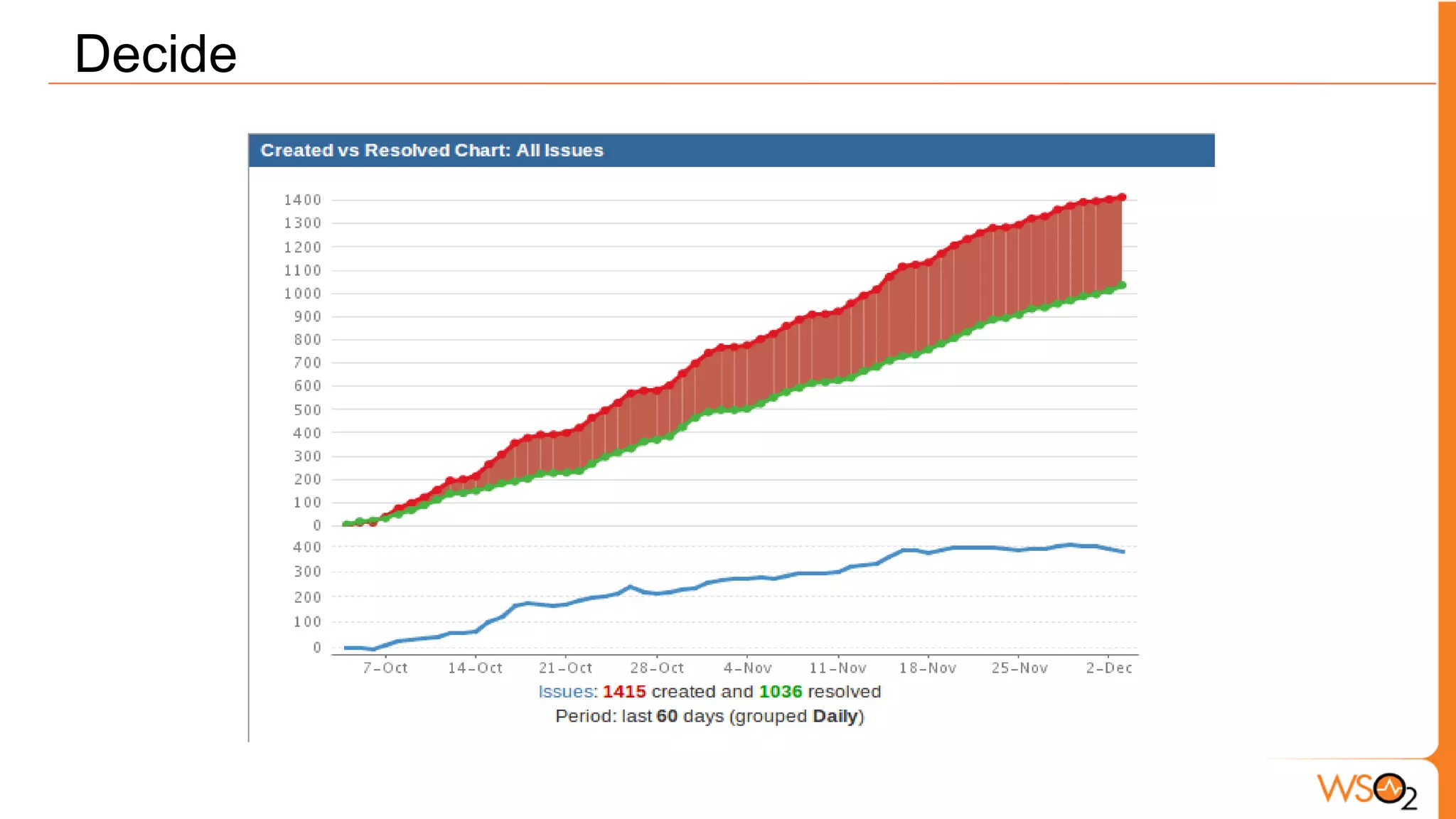Click the last green data point on resolved line
Viewport: 1456px width, 819px height.
[1122, 285]
